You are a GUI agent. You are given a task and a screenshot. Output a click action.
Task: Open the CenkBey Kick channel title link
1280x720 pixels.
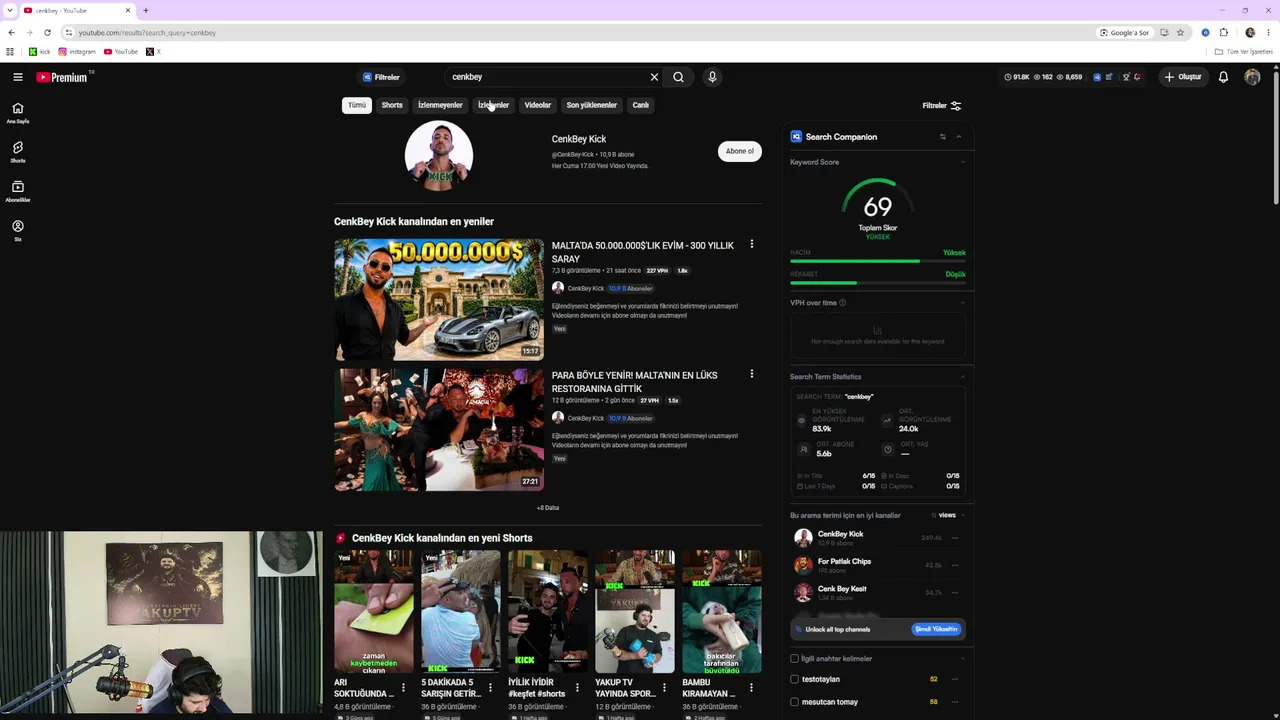579,139
